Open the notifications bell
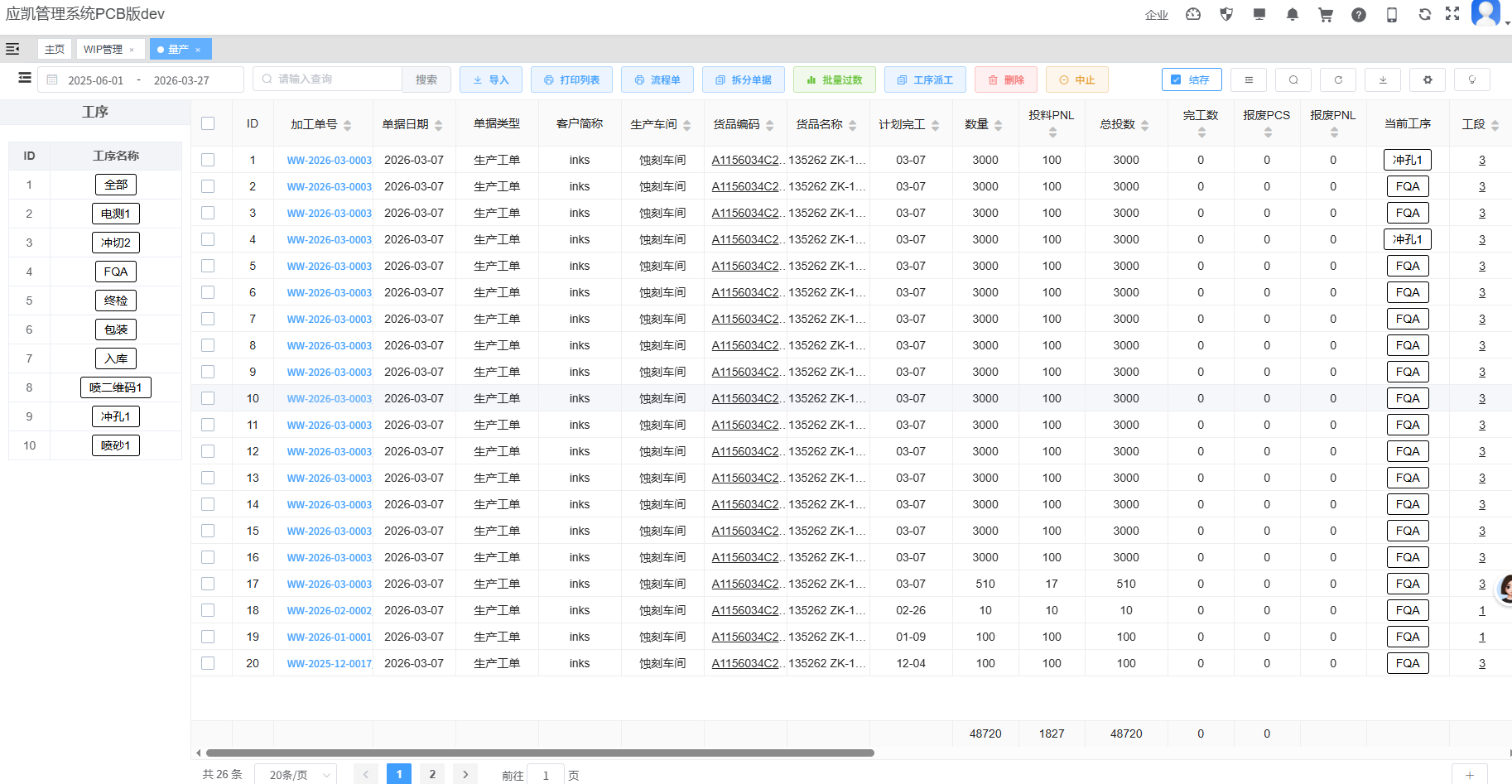Screen dimensions: 1512x784 pyautogui.click(x=1292, y=15)
